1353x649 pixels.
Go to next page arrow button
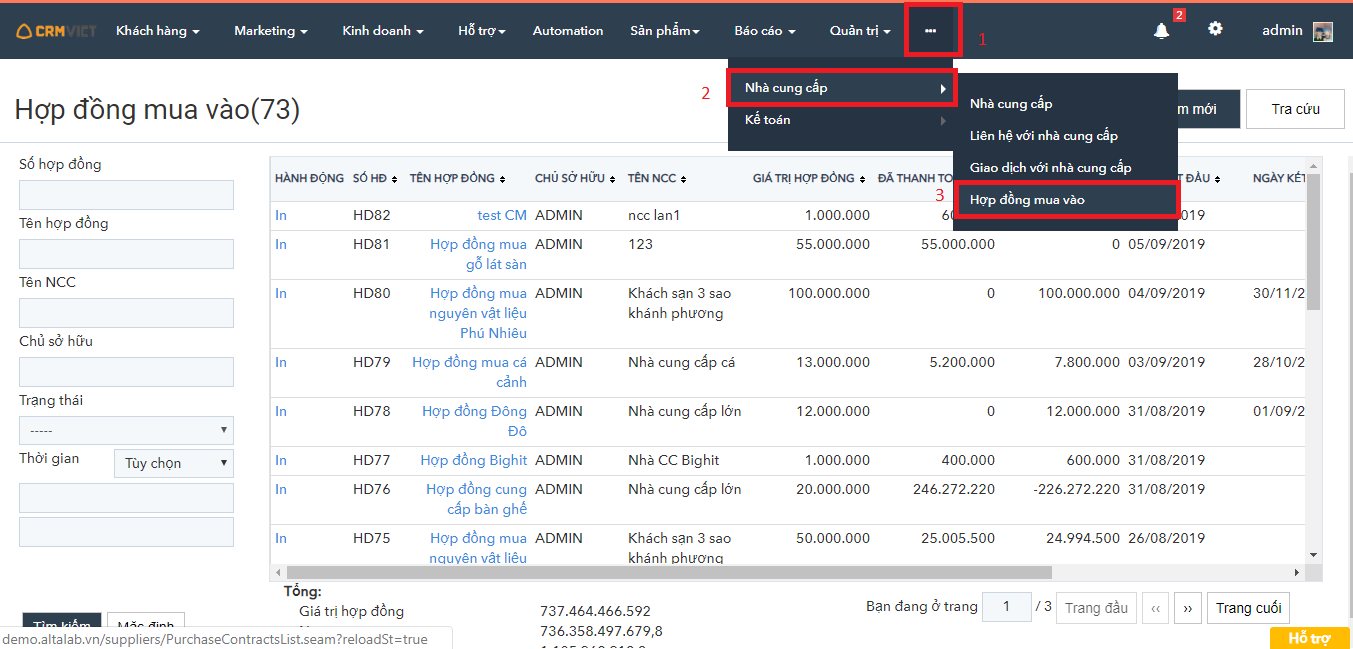(x=1187, y=608)
